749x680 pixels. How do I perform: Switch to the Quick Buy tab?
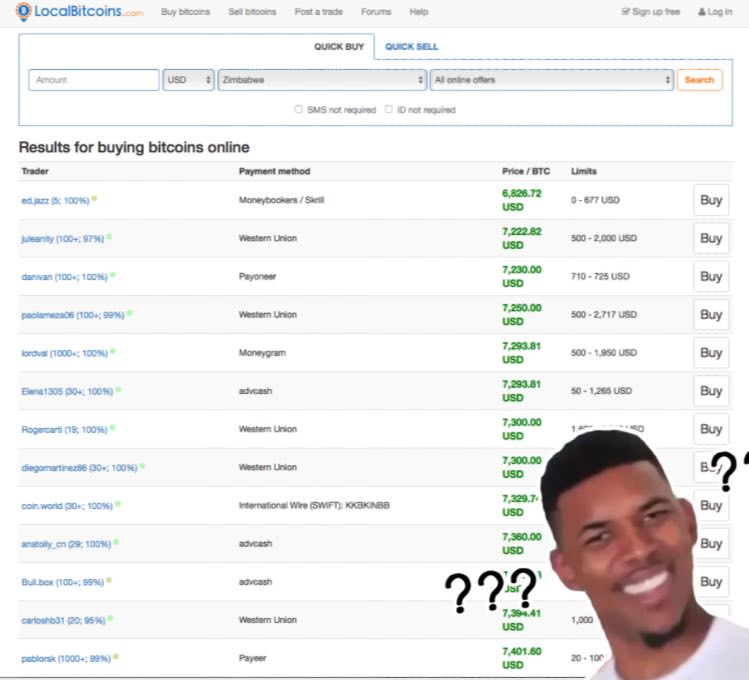click(x=339, y=47)
